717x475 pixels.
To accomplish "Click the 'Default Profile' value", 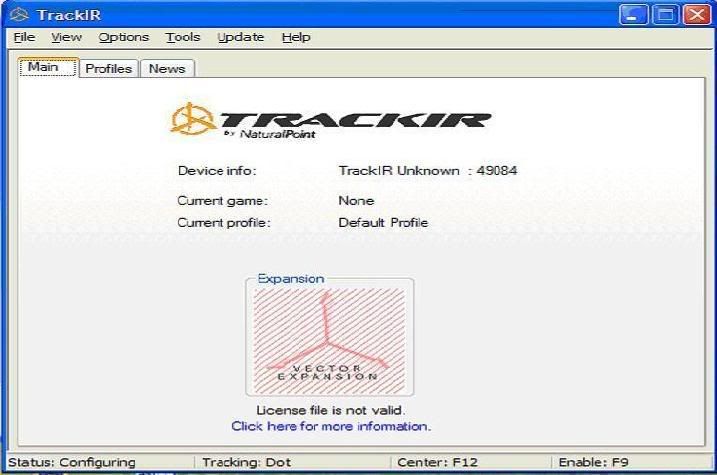I will click(x=383, y=223).
